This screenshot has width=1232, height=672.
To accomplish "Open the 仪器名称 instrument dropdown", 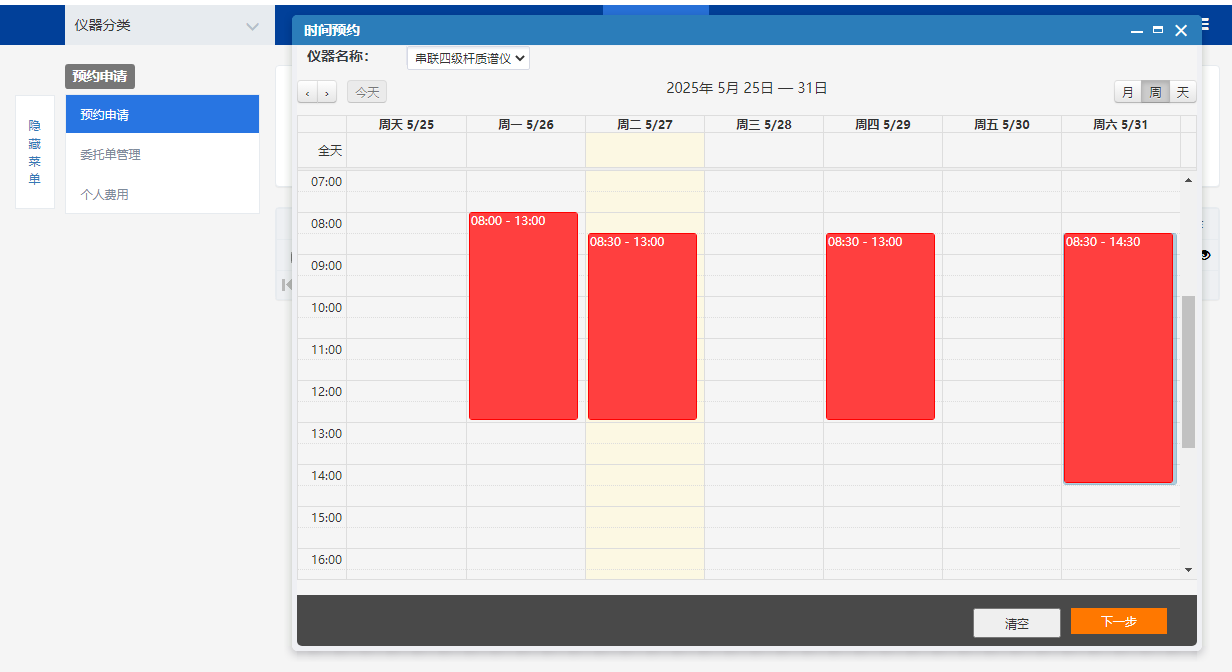I will tap(468, 58).
